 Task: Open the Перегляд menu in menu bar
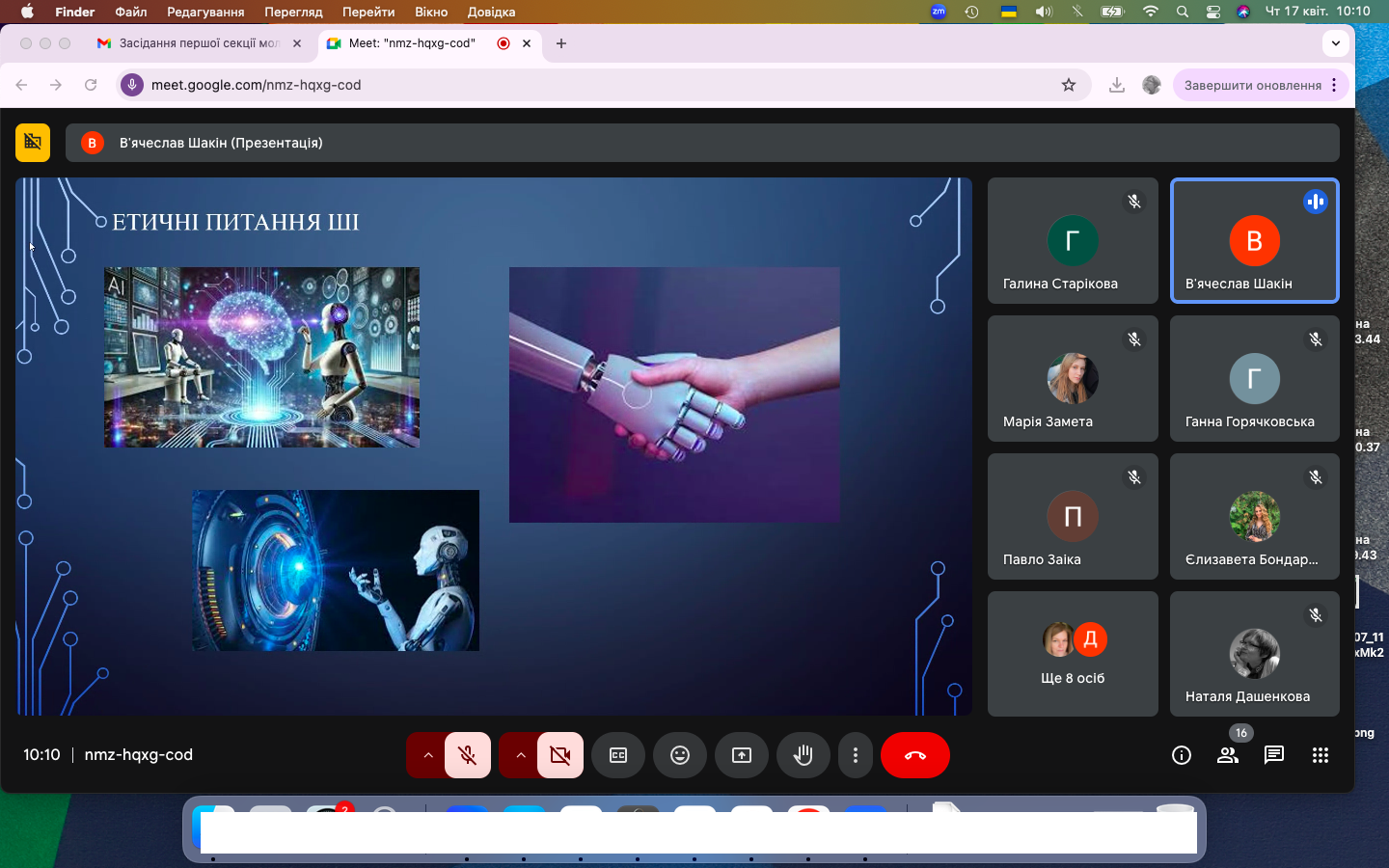(x=293, y=12)
